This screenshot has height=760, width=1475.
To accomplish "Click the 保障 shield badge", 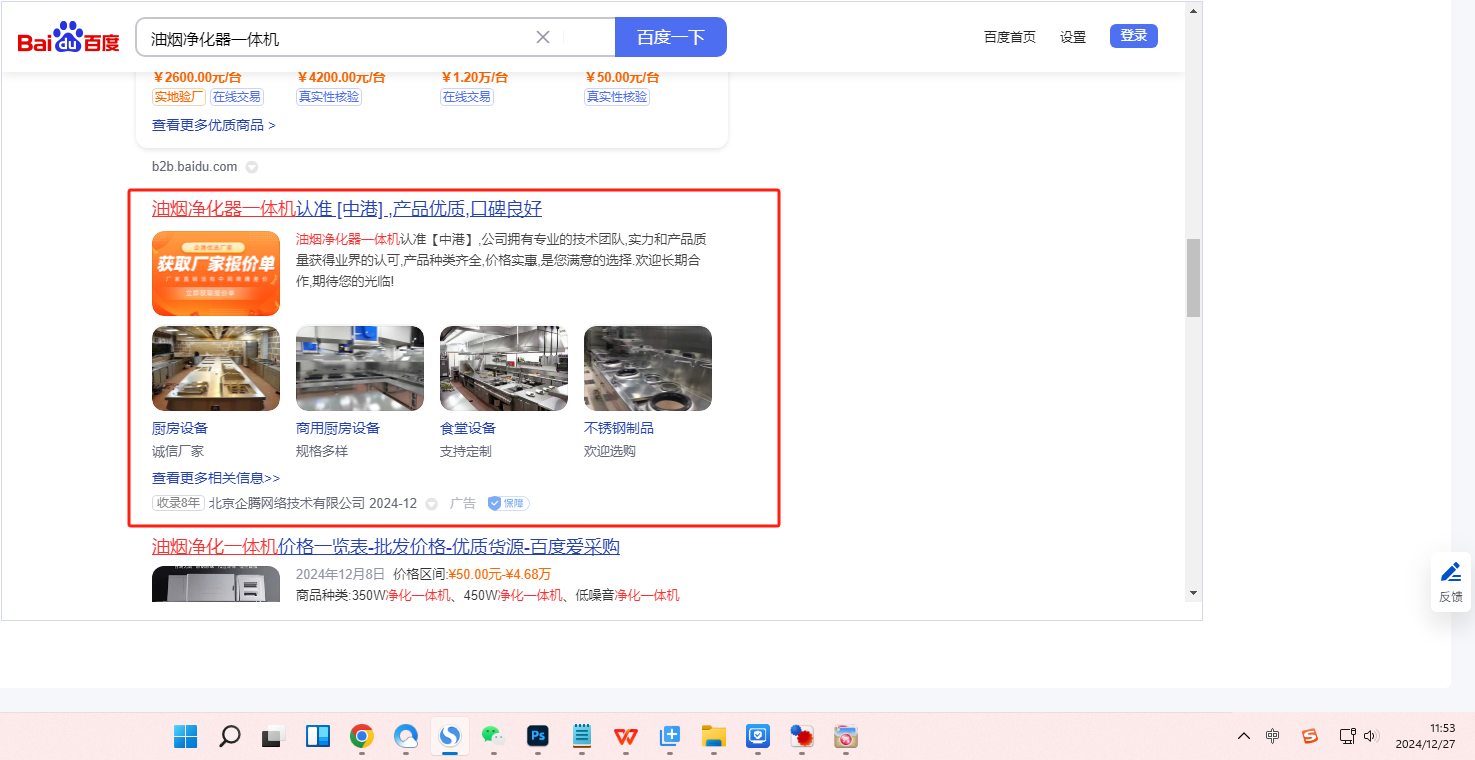I will point(508,503).
